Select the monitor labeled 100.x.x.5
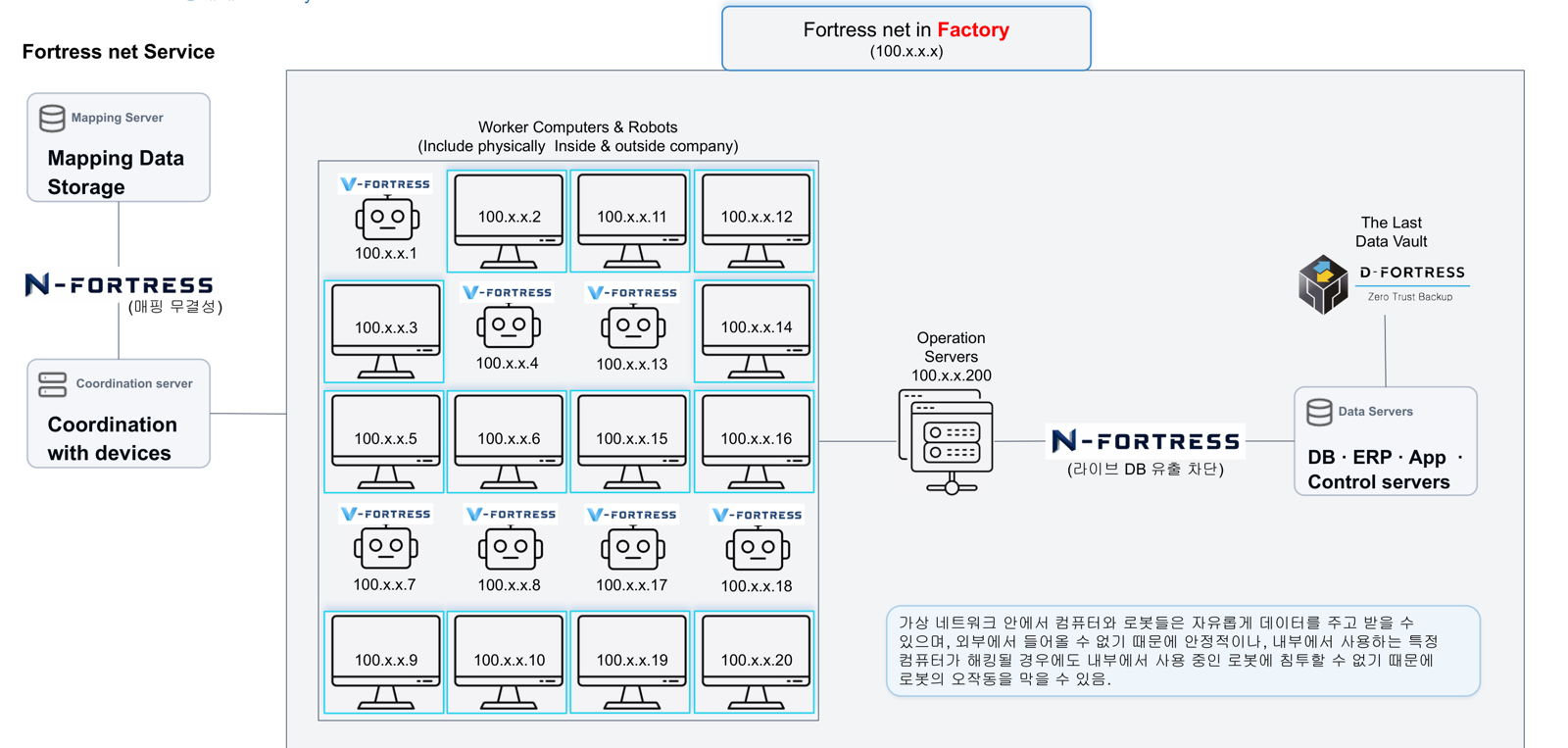Viewport: 1568px width, 748px height. pos(385,442)
